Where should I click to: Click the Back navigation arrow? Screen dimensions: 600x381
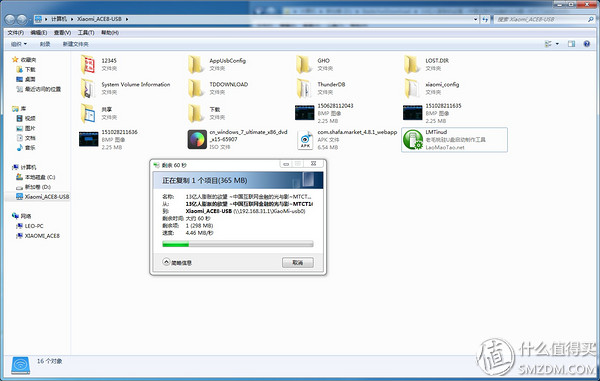point(10,19)
